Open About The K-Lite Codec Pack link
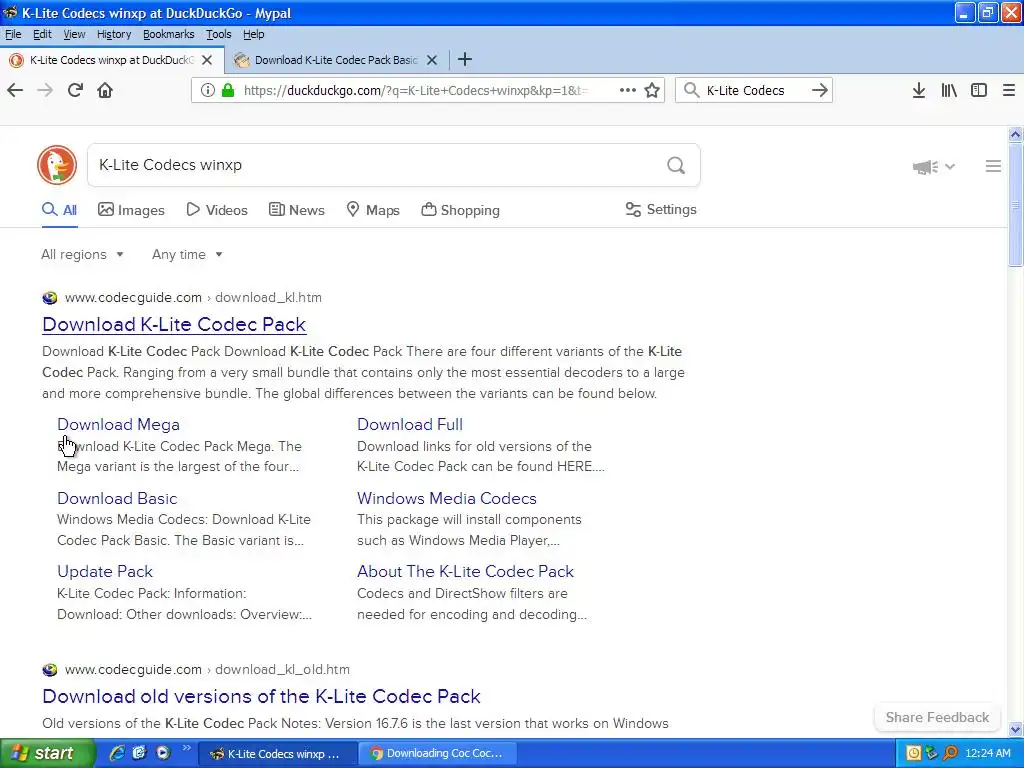1024x768 pixels. pyautogui.click(x=465, y=571)
